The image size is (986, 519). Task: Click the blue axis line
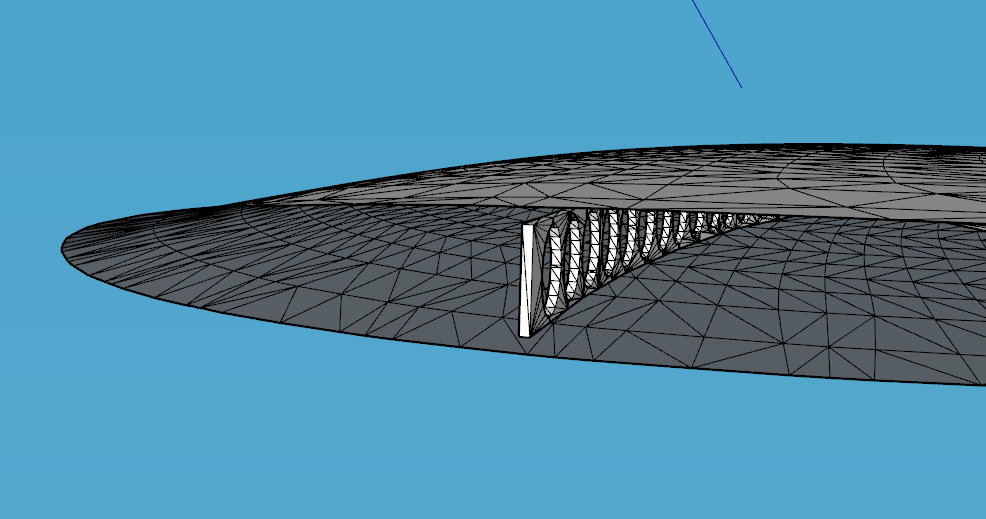click(717, 43)
